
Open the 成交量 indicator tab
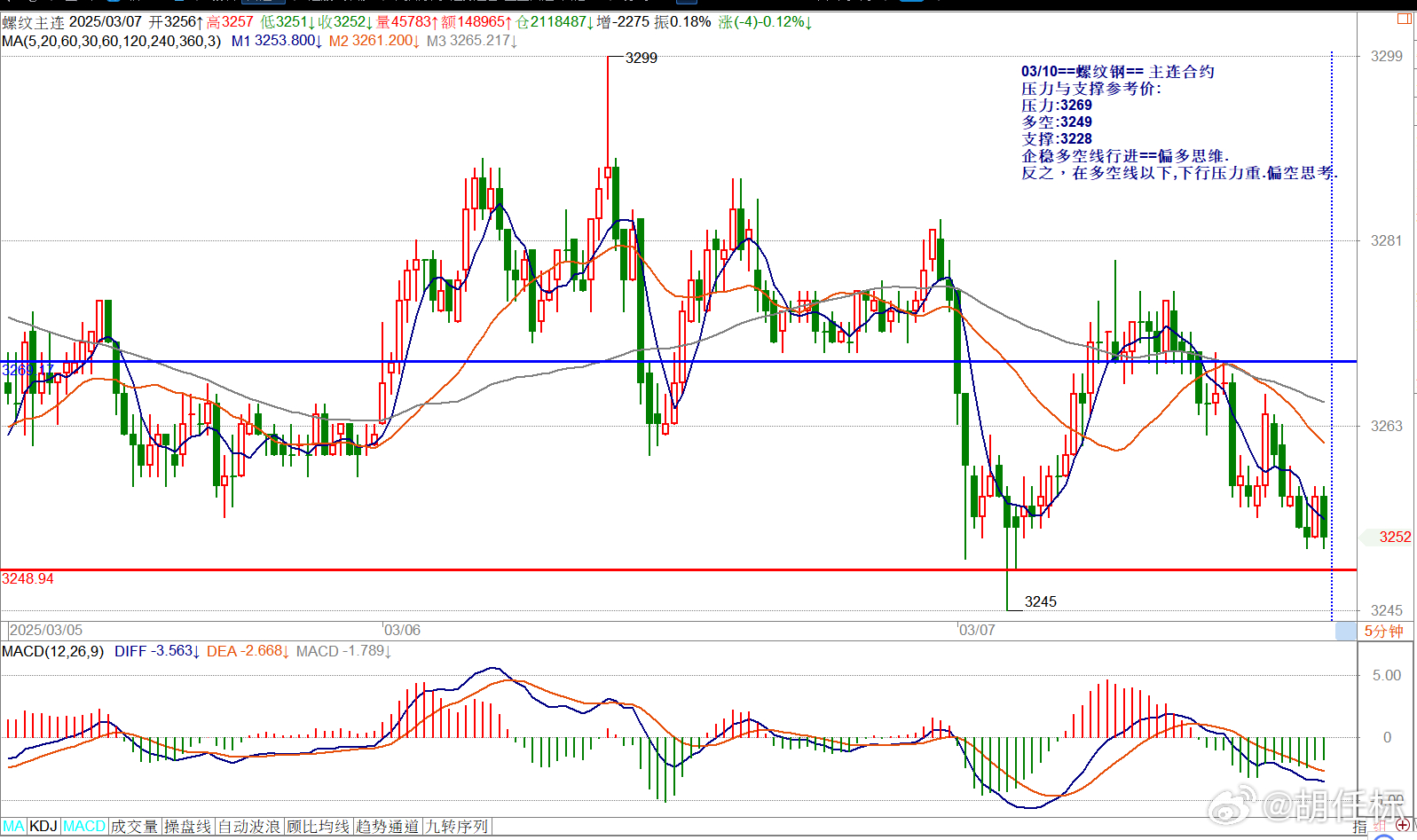[134, 827]
